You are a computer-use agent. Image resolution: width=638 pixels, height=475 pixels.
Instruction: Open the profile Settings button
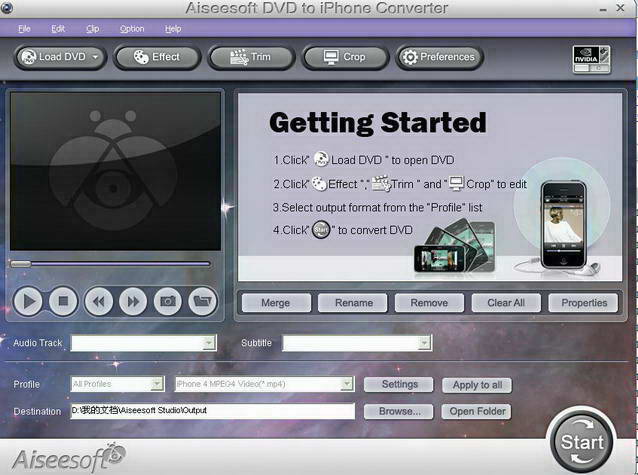(399, 385)
